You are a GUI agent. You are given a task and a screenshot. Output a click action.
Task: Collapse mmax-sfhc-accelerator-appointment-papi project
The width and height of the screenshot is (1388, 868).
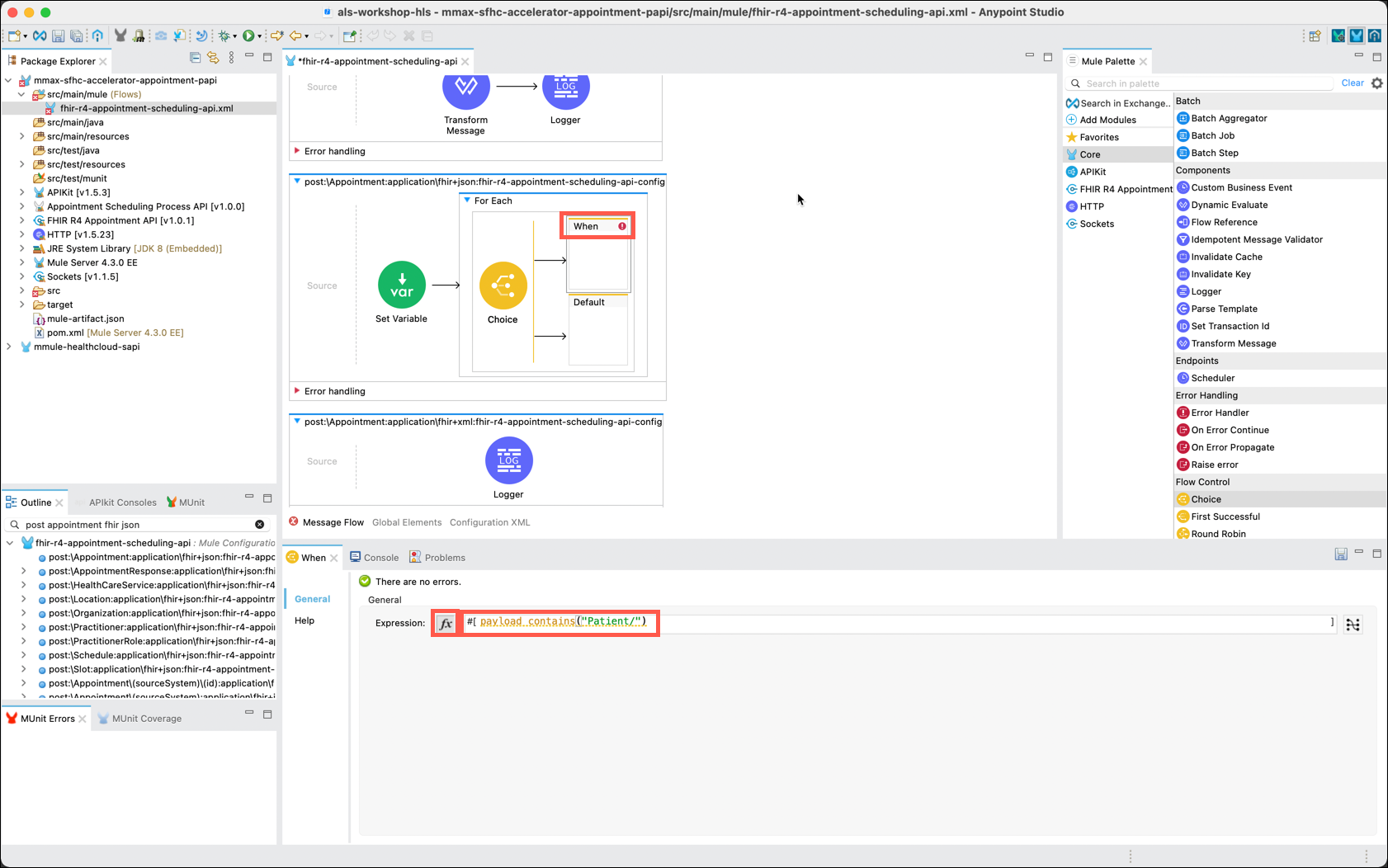tap(9, 80)
